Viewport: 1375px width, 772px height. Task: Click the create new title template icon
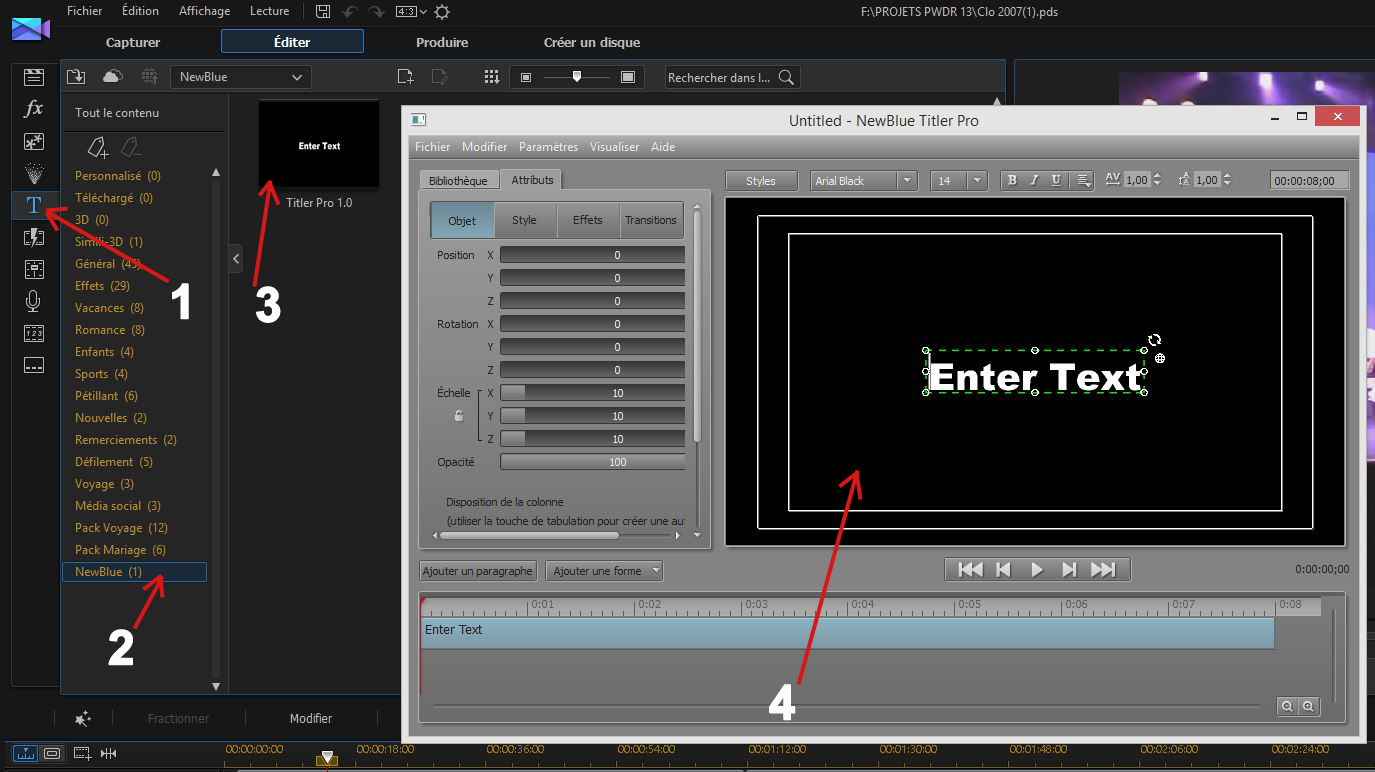coord(405,77)
